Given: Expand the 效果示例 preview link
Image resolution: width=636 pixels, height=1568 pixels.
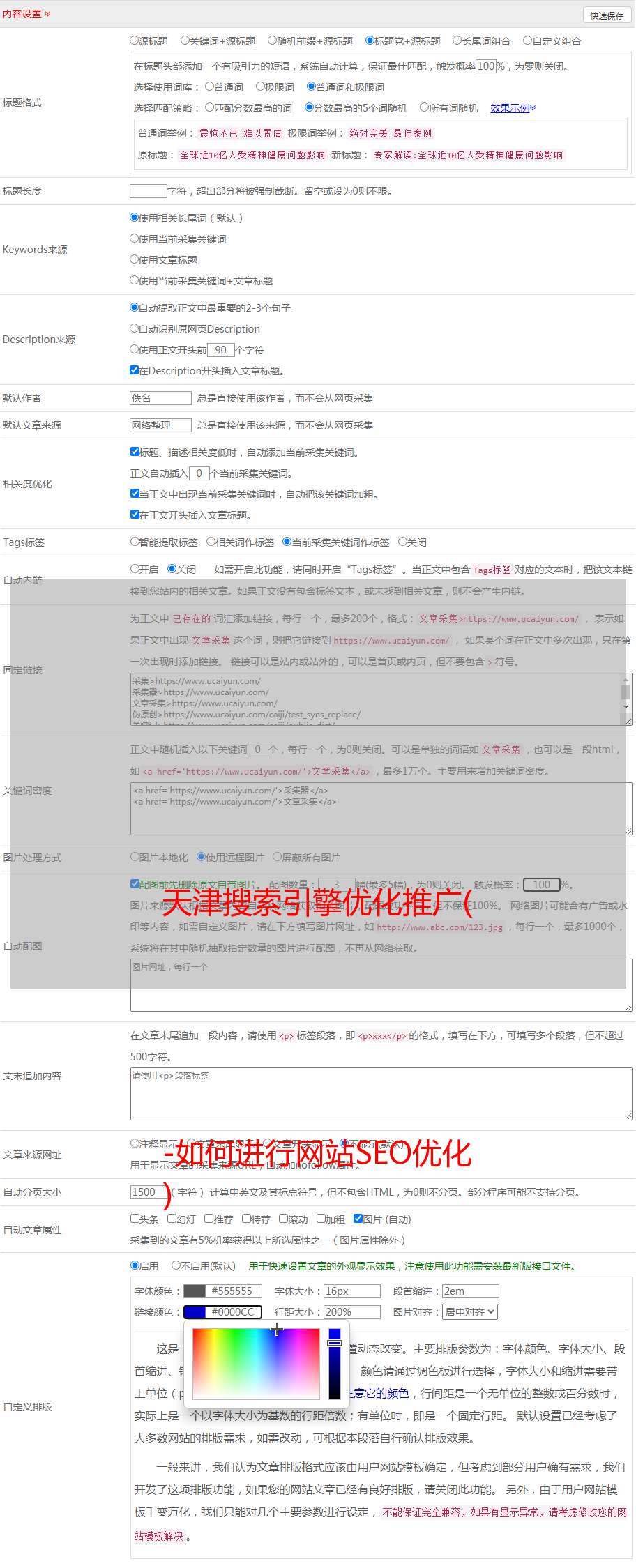Looking at the screenshot, I should (513, 108).
